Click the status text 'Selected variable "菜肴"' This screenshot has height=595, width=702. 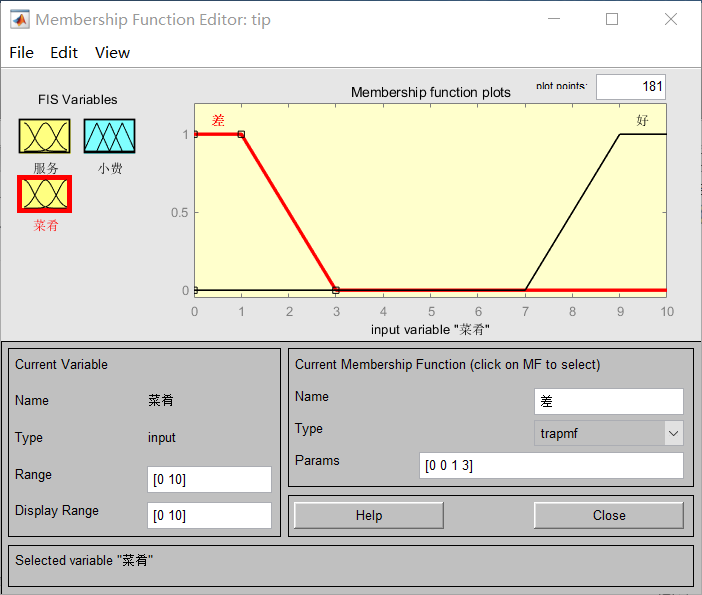84,560
